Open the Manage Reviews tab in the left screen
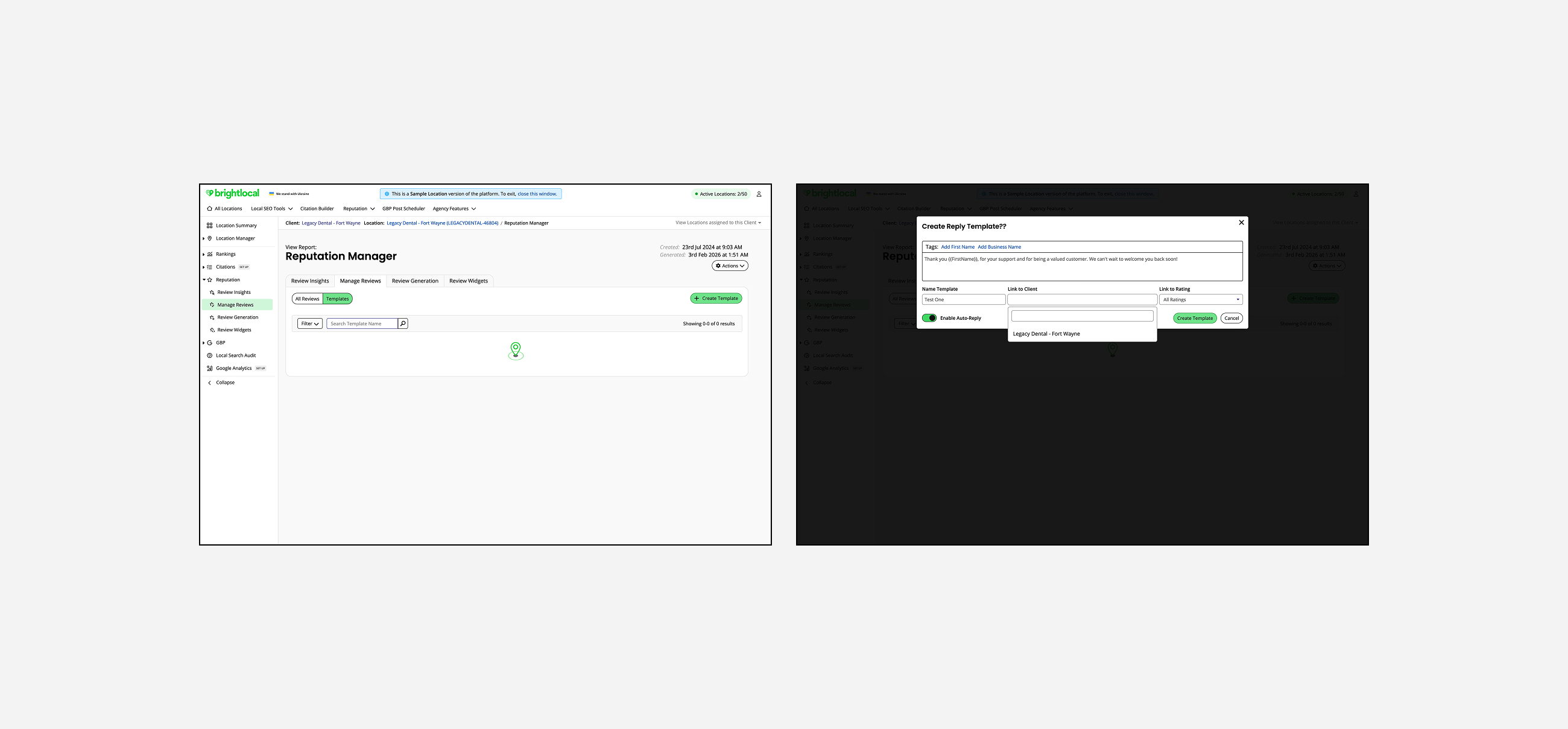The width and height of the screenshot is (1568, 729). [361, 281]
